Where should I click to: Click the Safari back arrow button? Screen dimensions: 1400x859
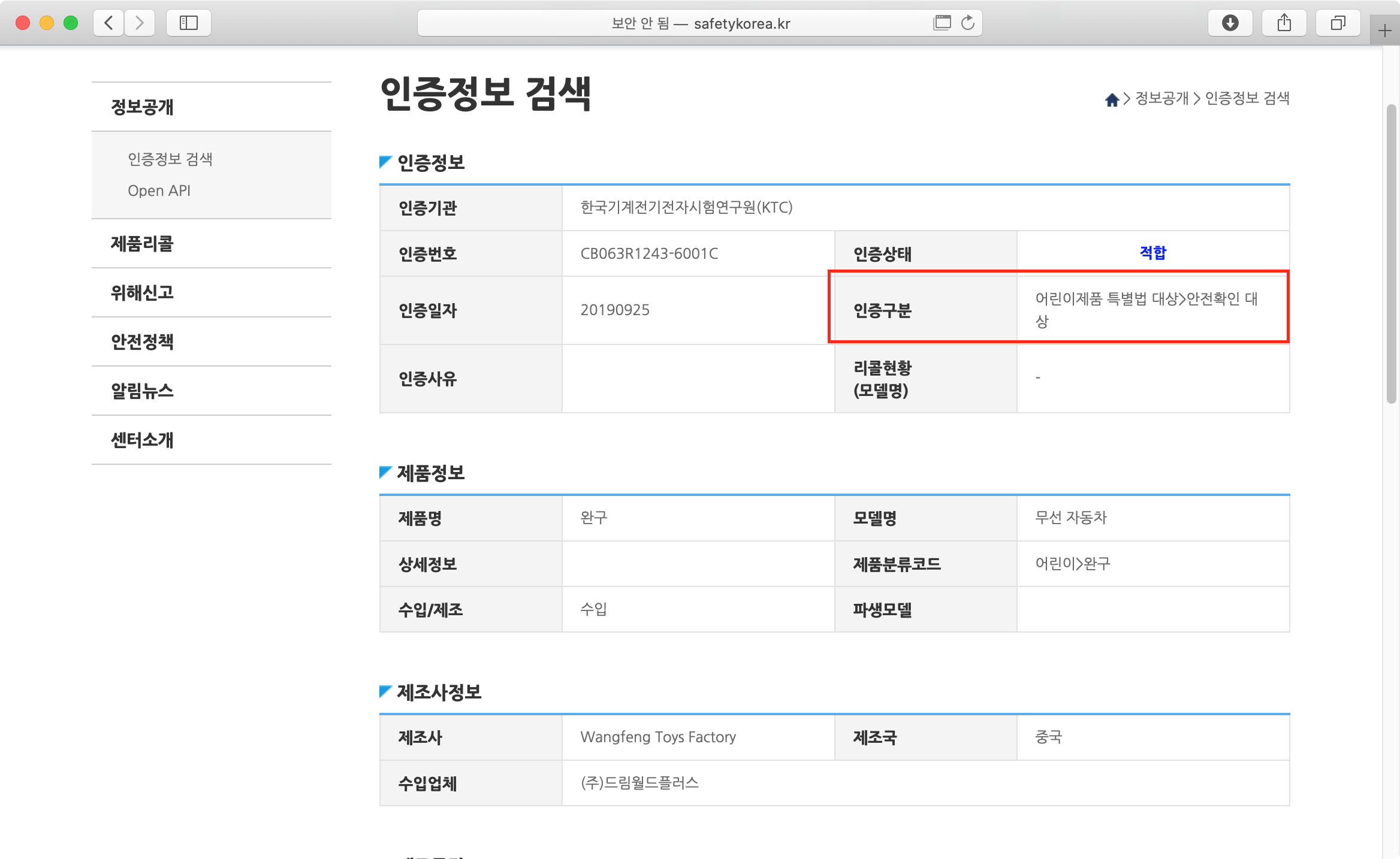(x=108, y=23)
